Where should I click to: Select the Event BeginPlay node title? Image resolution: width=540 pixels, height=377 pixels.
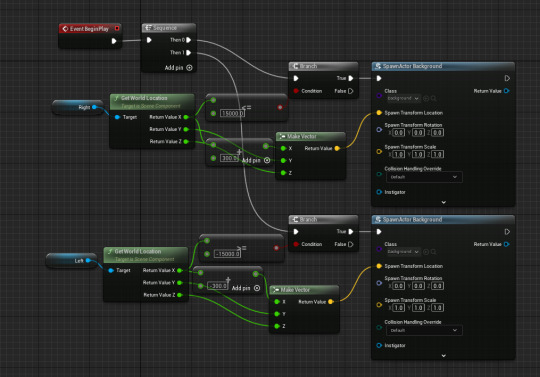[x=89, y=29]
